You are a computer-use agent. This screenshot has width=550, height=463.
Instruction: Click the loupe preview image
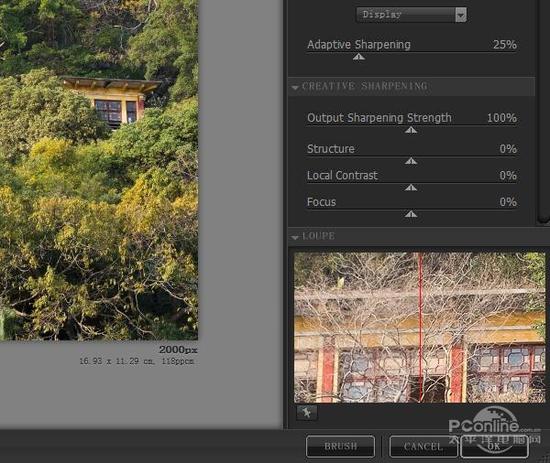point(420,327)
